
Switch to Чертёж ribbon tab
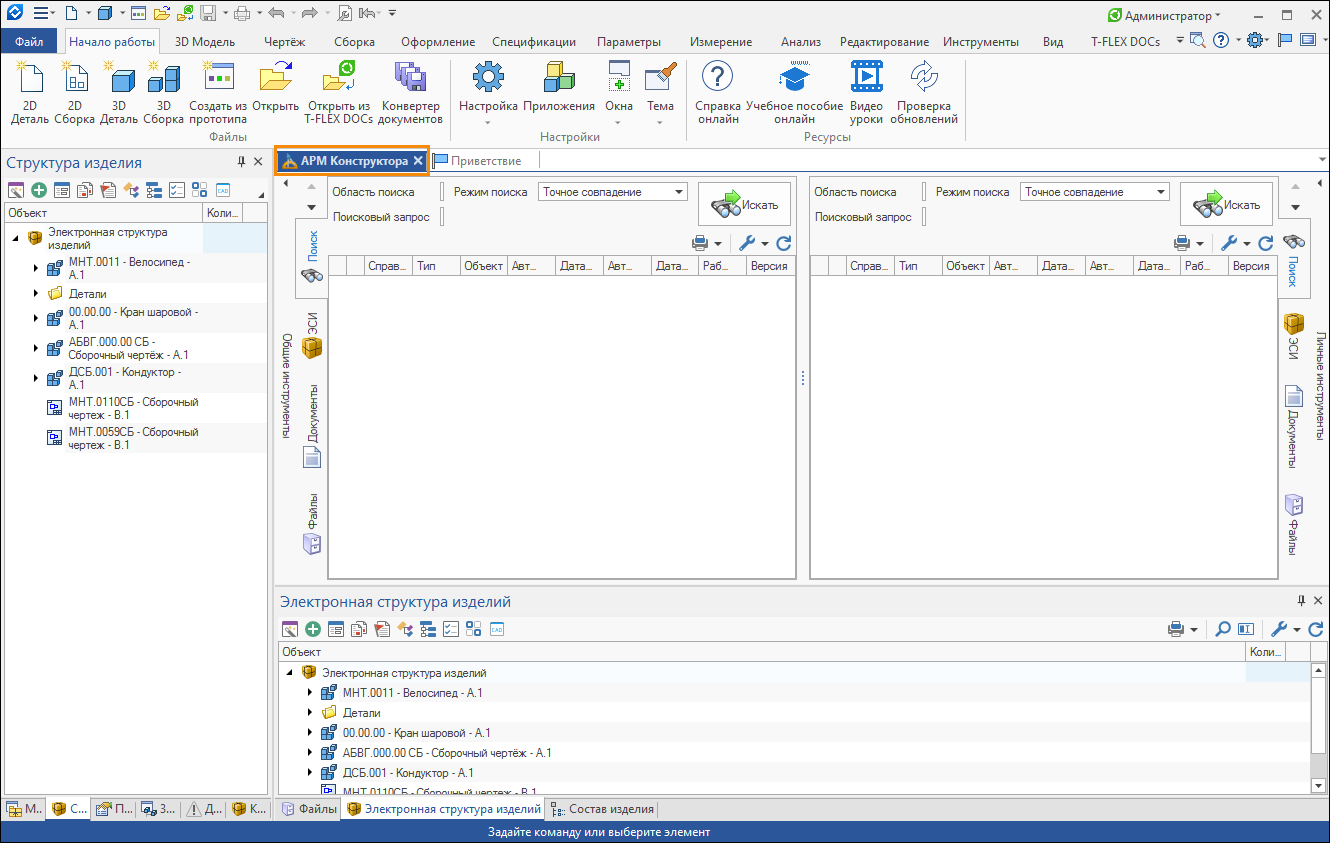tap(284, 42)
